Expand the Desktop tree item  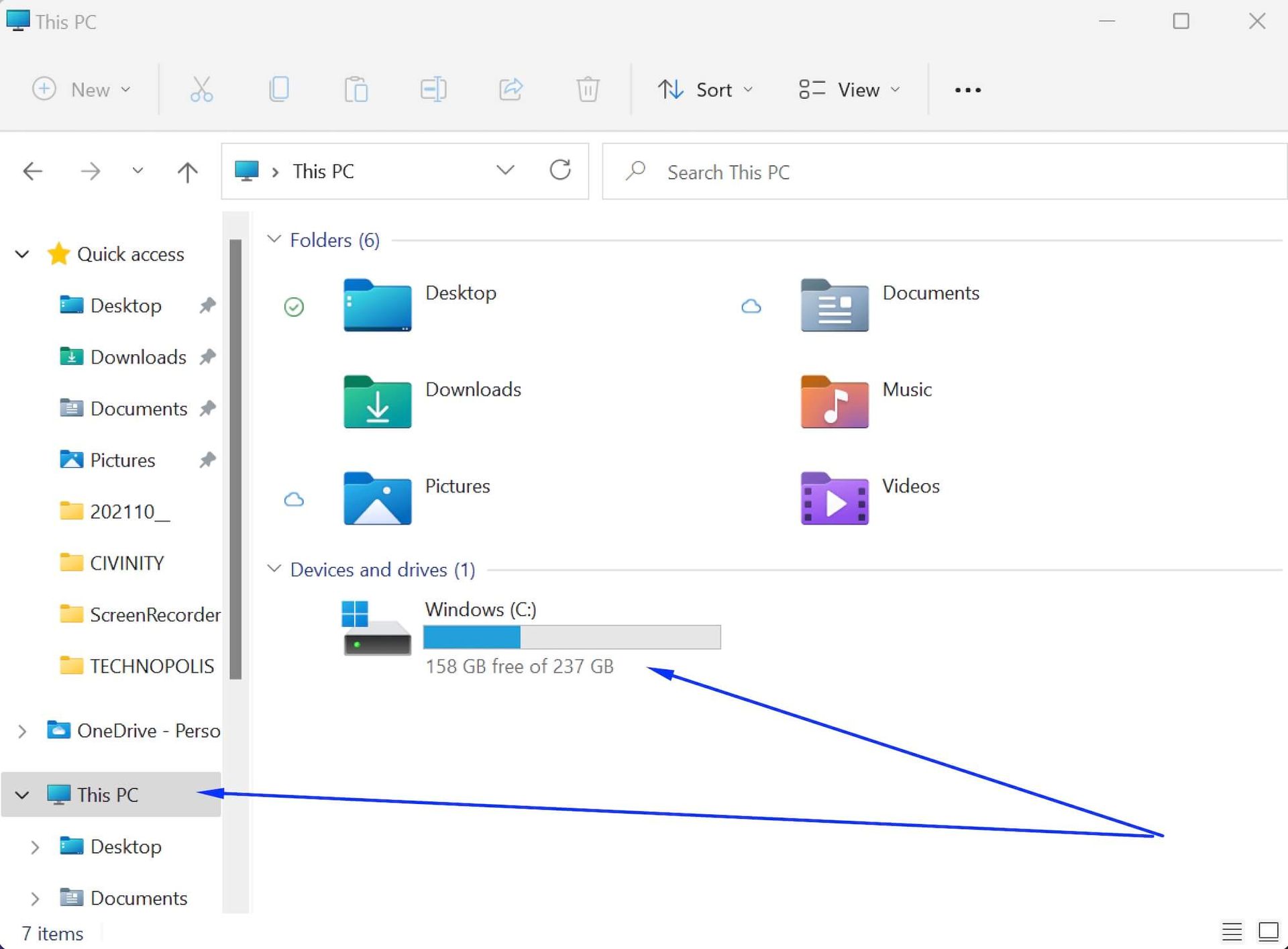coord(36,847)
